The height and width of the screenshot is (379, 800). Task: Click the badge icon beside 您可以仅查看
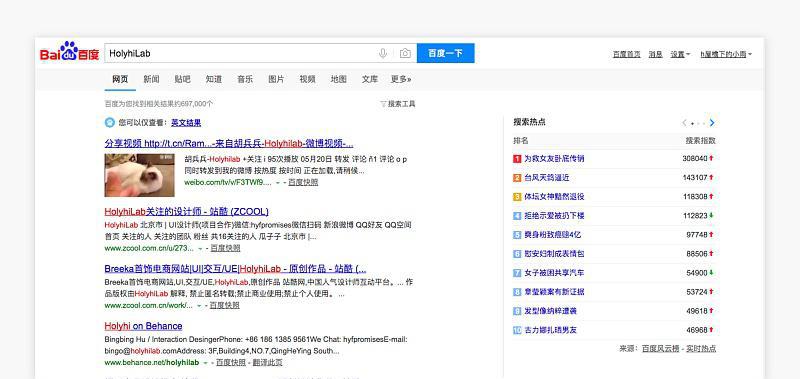pyautogui.click(x=110, y=122)
